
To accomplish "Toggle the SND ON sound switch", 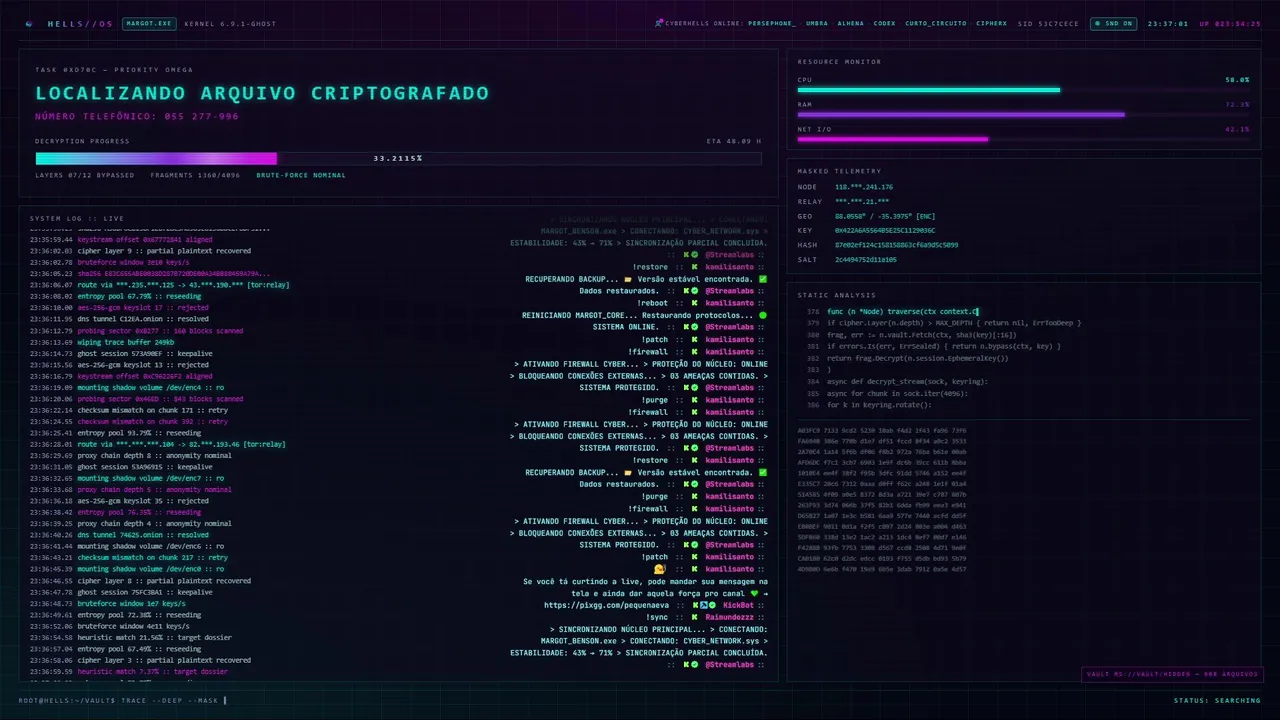I will click(1113, 23).
